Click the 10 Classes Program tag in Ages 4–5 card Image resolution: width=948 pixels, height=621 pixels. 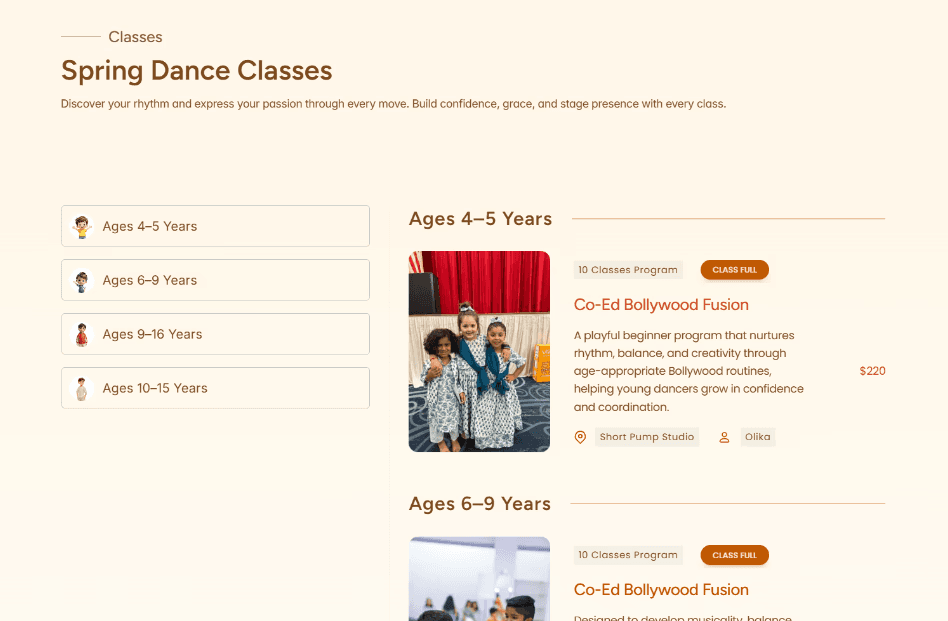(x=628, y=270)
